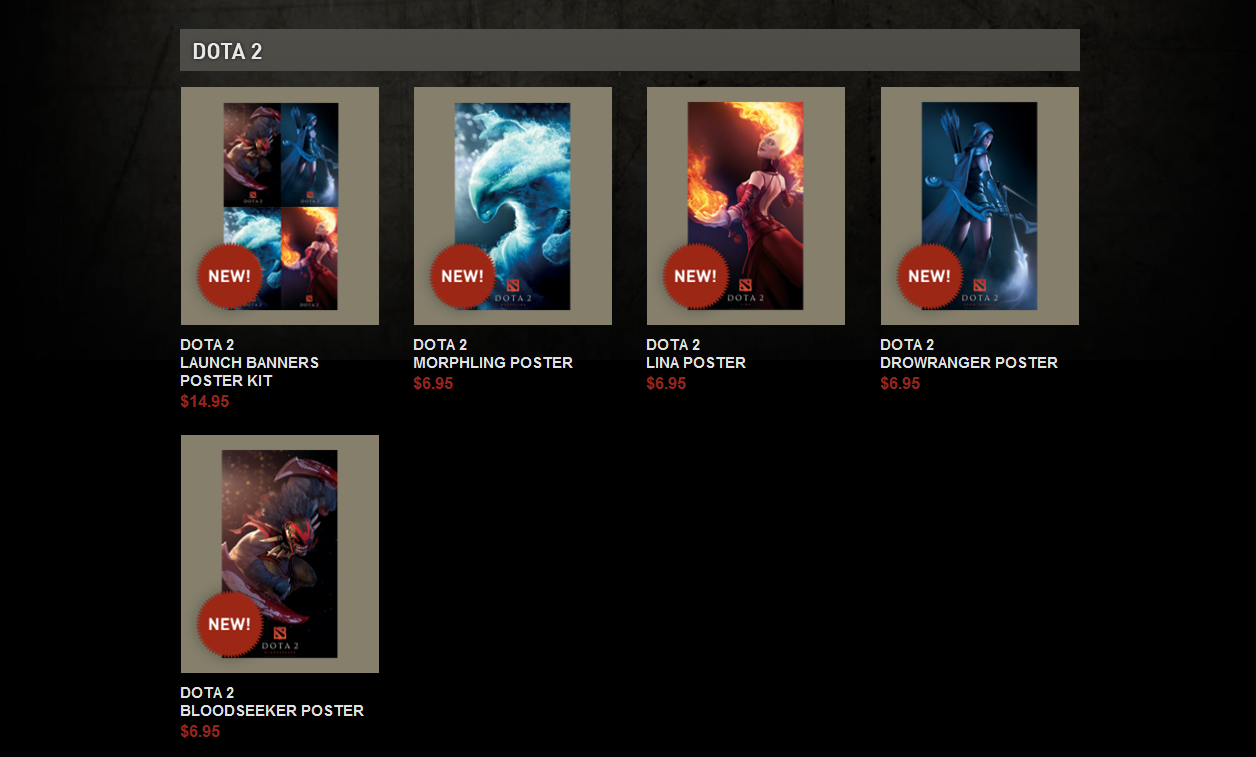Viewport: 1256px width, 757px height.
Task: Open Dota 2 Lina Poster title link
Action: point(696,354)
